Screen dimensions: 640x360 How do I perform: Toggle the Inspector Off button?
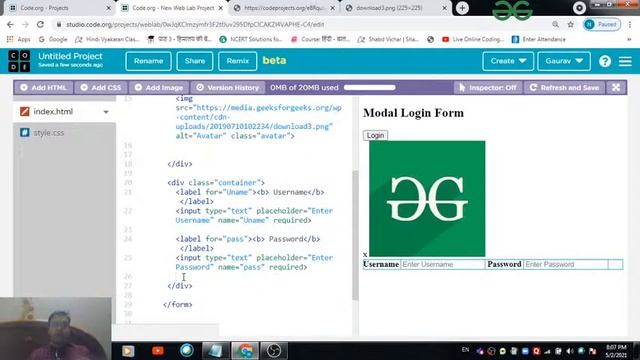coord(488,87)
